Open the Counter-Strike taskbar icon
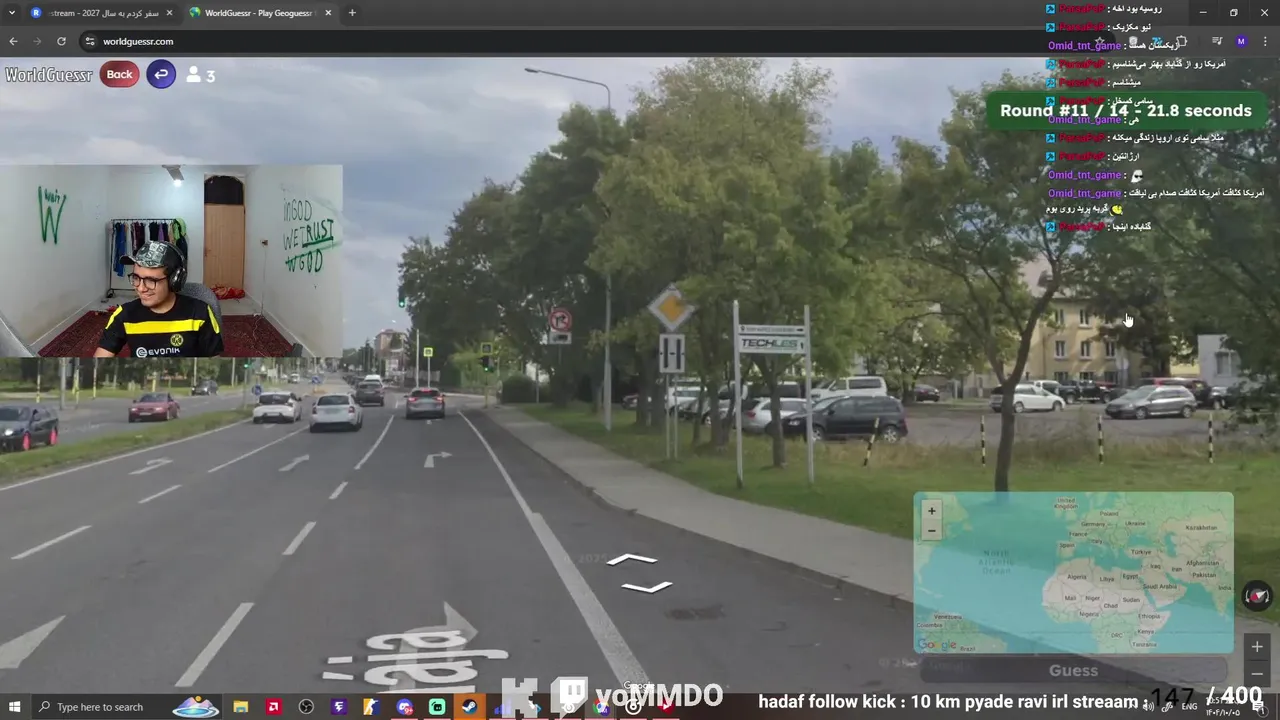 (x=371, y=707)
